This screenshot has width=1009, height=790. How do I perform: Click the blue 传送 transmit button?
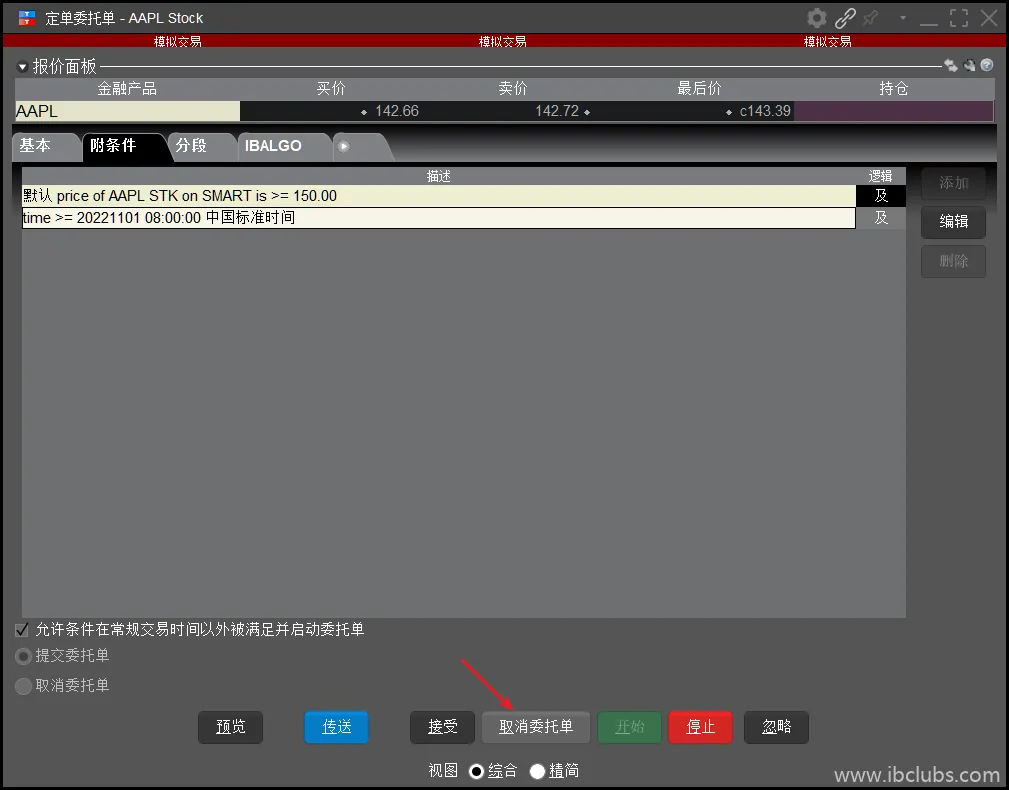(337, 727)
